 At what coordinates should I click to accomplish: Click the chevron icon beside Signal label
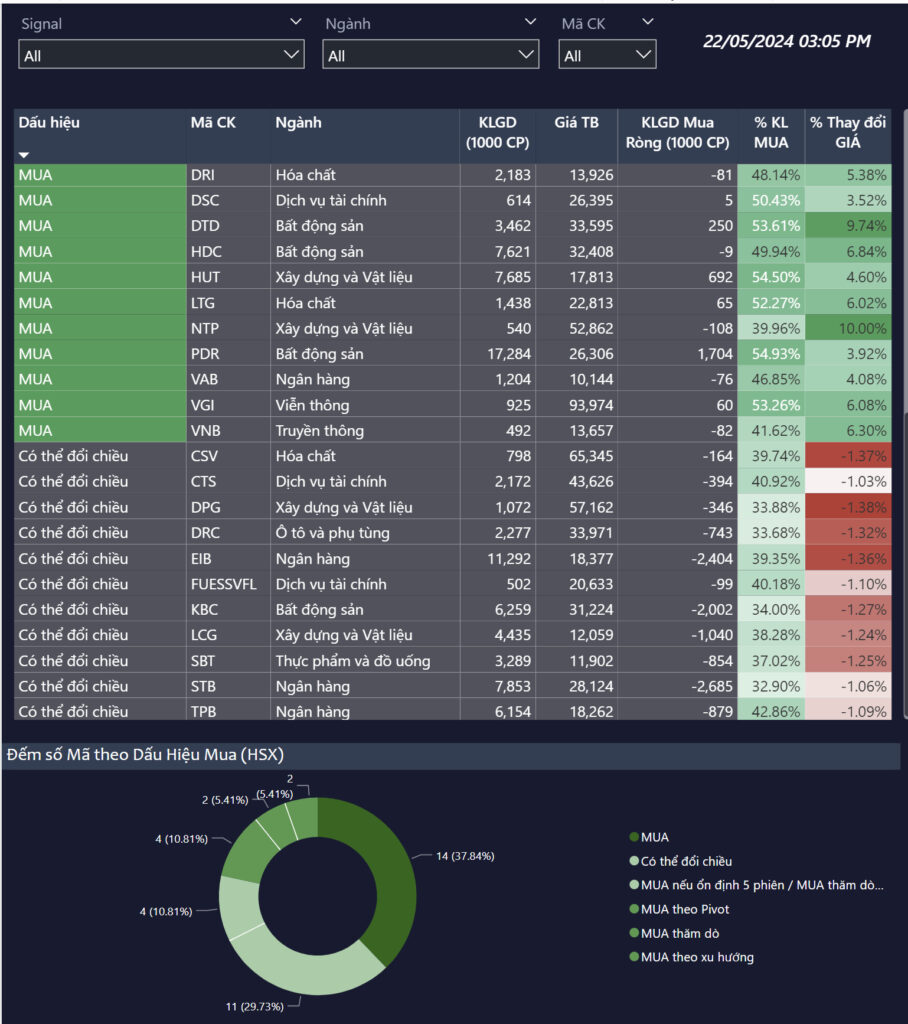[295, 22]
